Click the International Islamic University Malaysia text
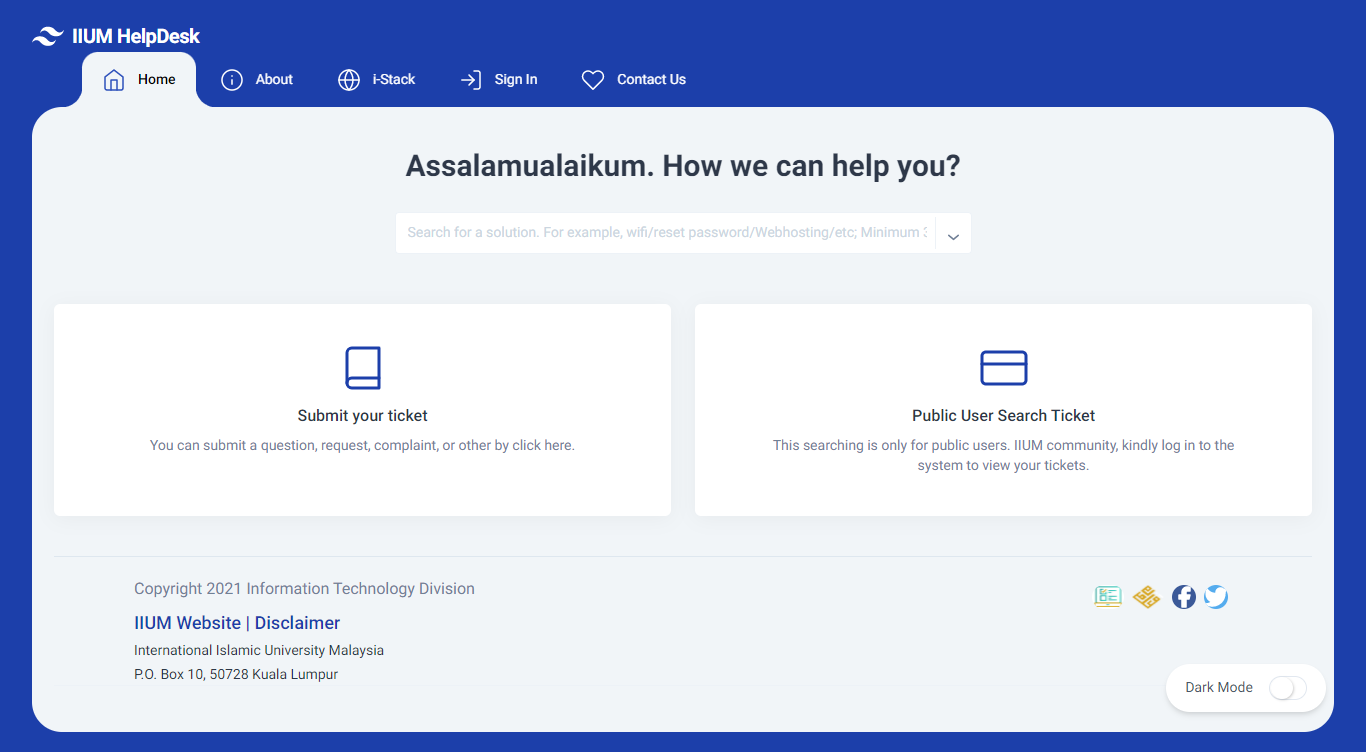Image resolution: width=1366 pixels, height=752 pixels. pyautogui.click(x=259, y=650)
